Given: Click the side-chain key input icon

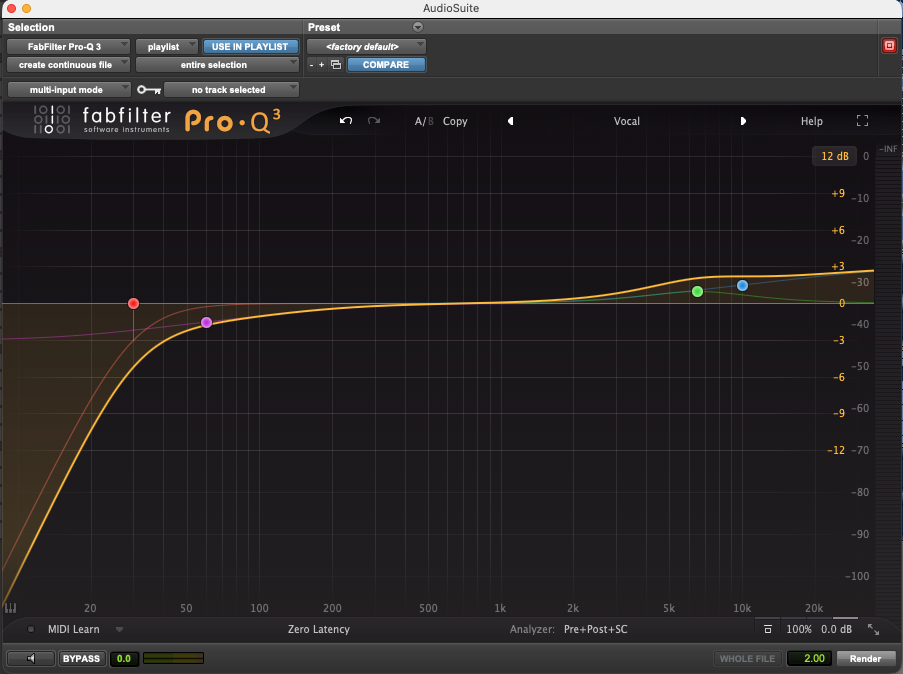Looking at the screenshot, I should [149, 90].
